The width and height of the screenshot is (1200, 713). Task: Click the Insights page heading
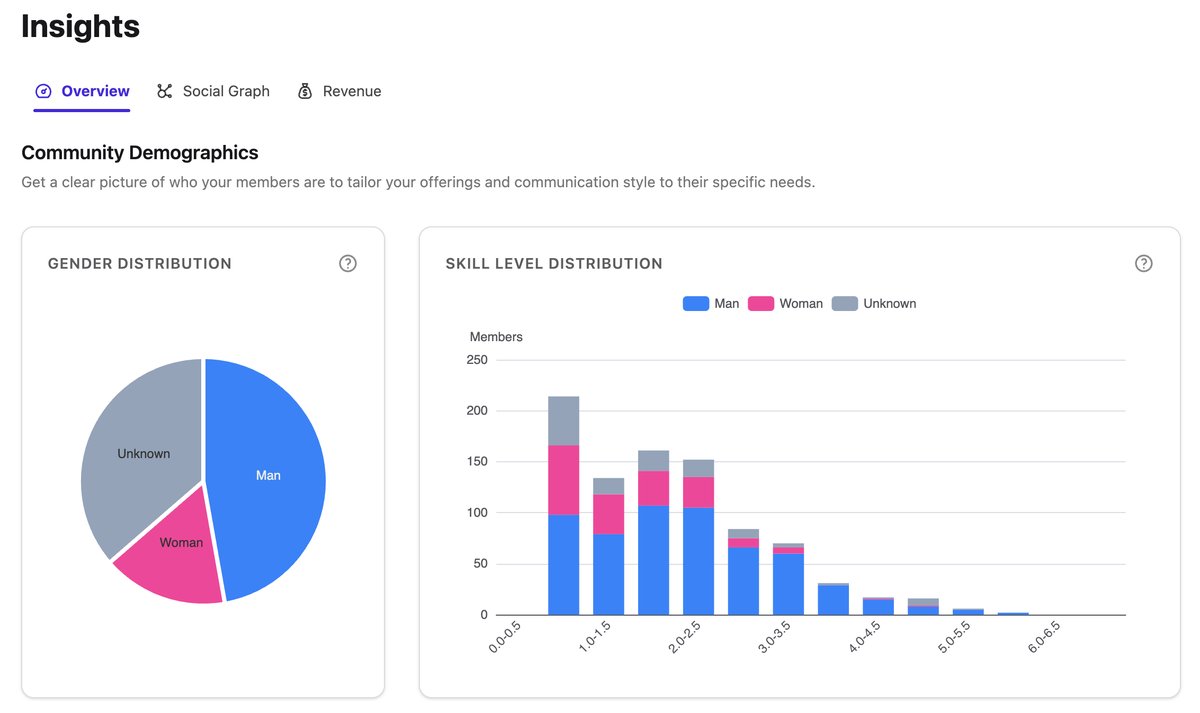point(80,27)
